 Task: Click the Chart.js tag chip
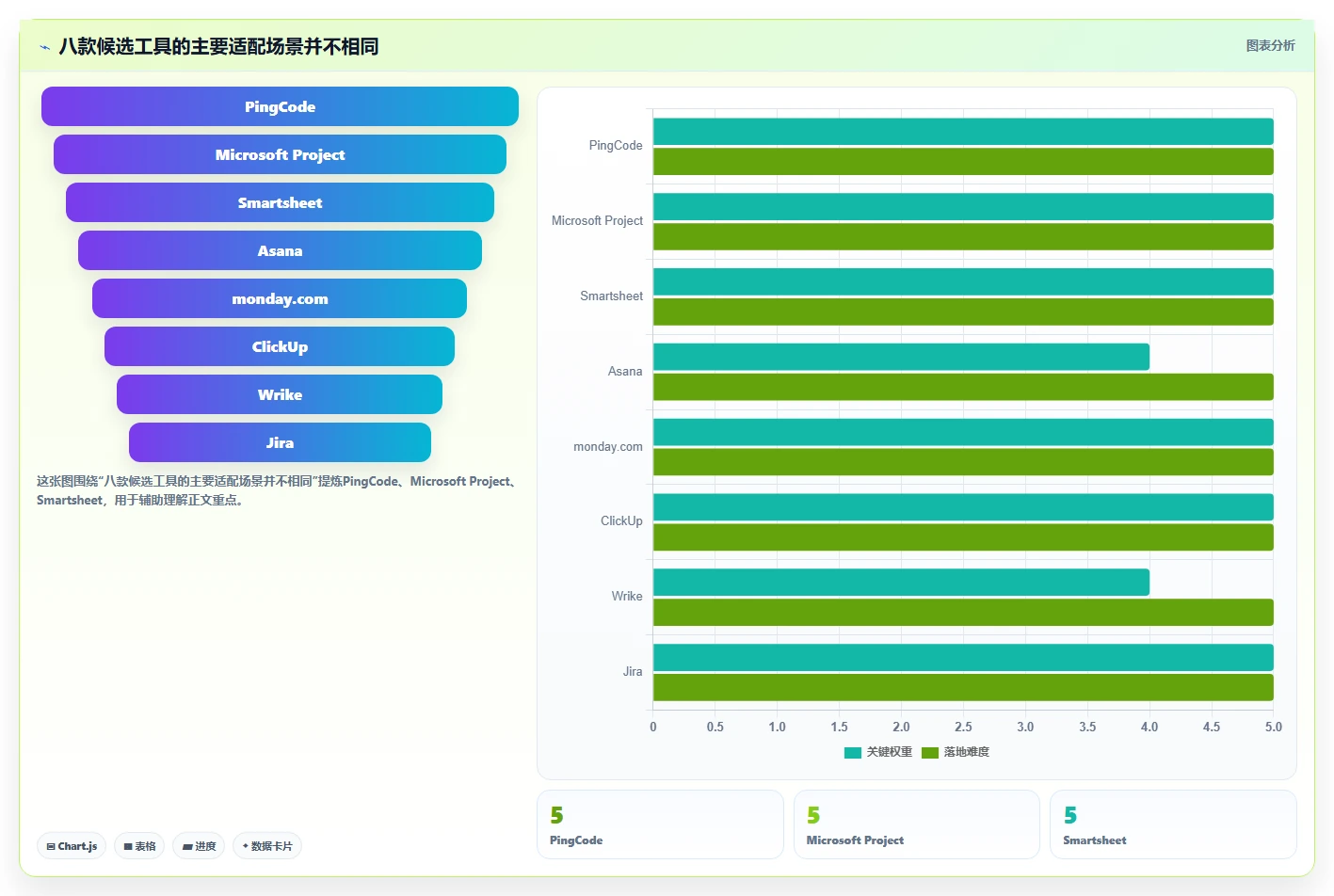coord(72,846)
